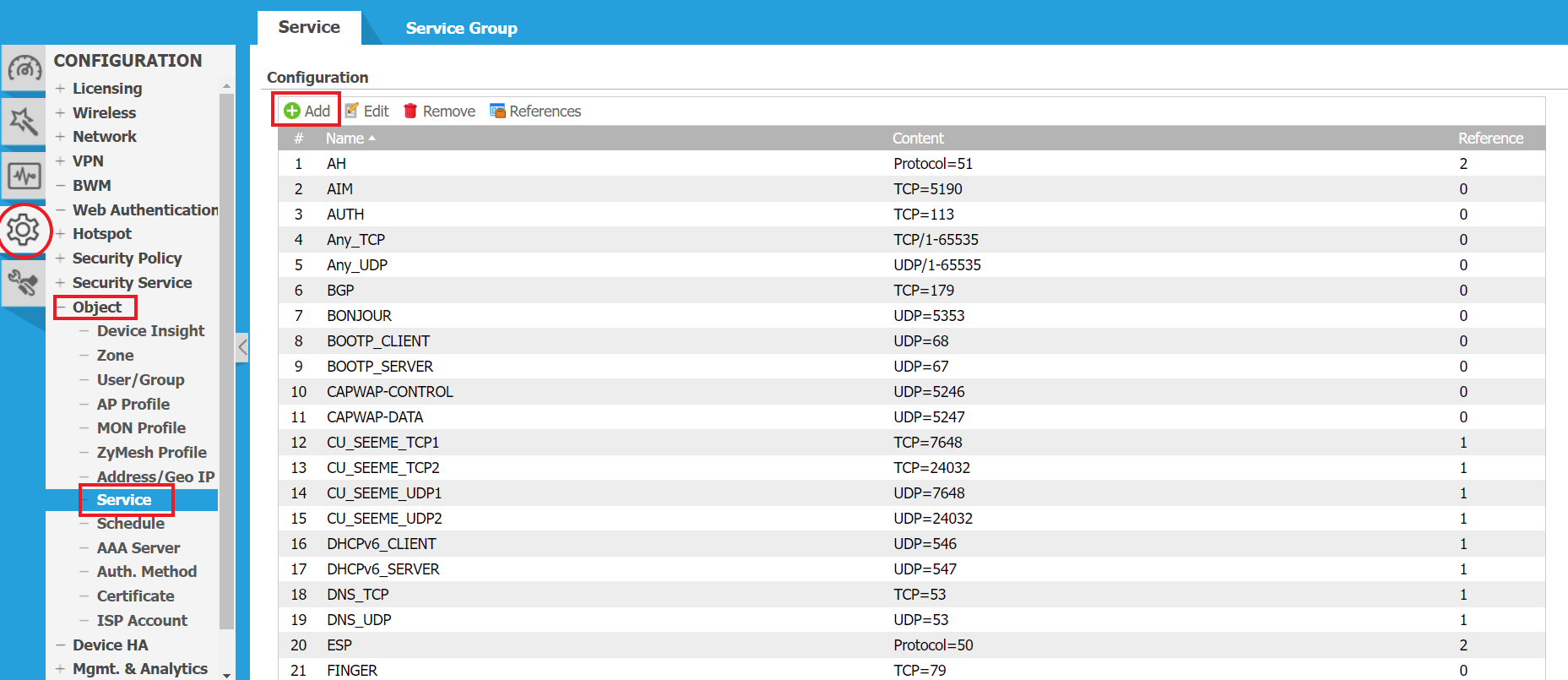Sort by the Reference column header

(x=1490, y=138)
